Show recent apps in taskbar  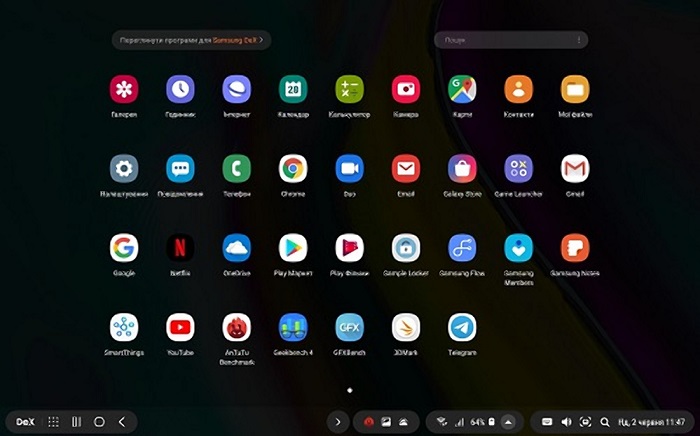[77, 422]
